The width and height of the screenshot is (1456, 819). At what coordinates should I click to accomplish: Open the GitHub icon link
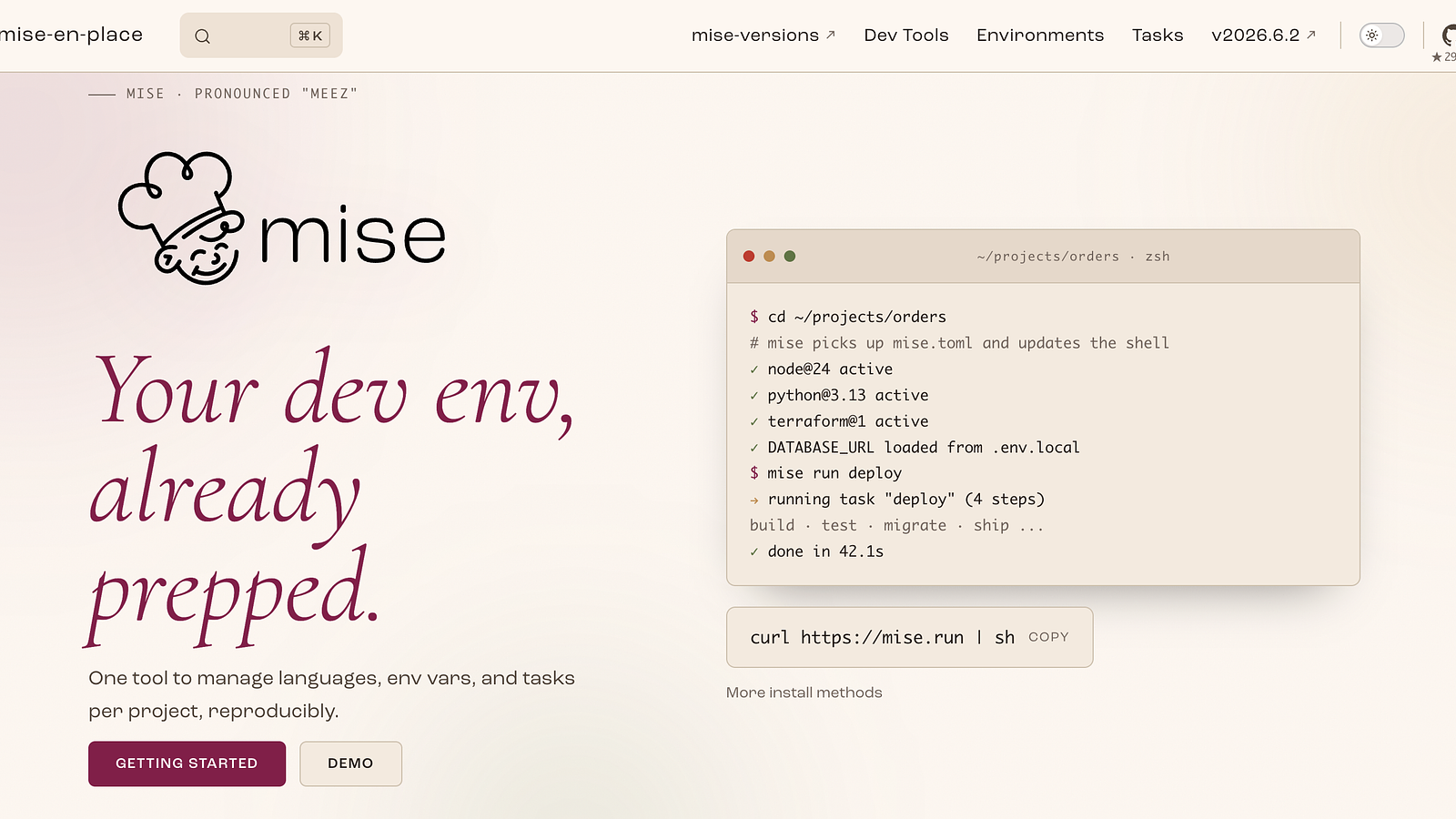coord(1449,35)
